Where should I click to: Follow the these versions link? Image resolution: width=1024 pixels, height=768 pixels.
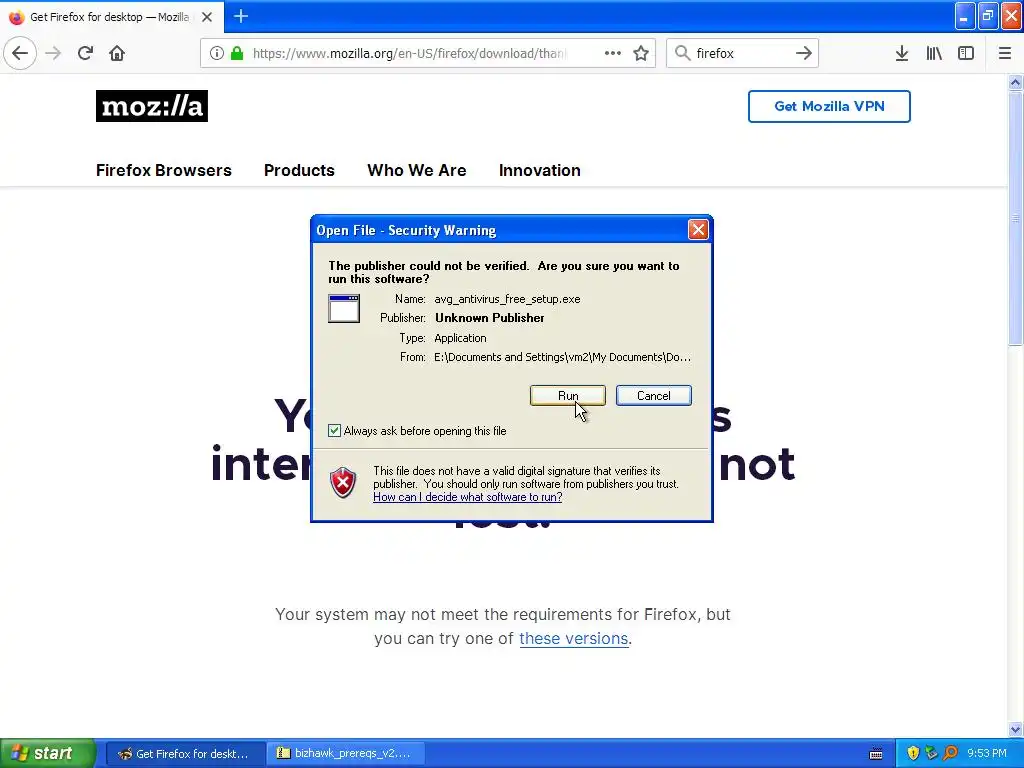(573, 638)
